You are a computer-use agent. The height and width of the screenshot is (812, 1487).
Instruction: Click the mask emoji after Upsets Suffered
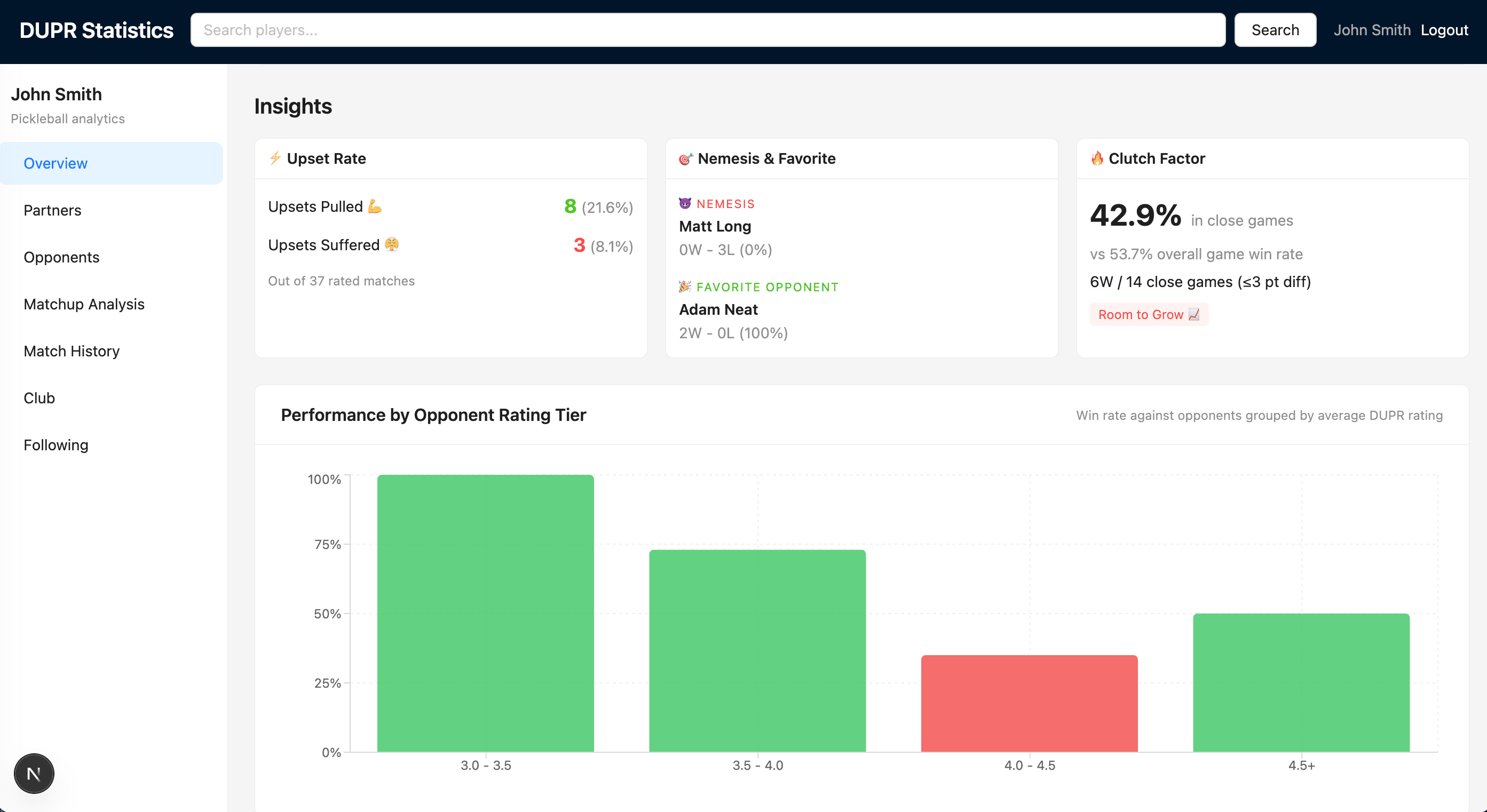[392, 245]
